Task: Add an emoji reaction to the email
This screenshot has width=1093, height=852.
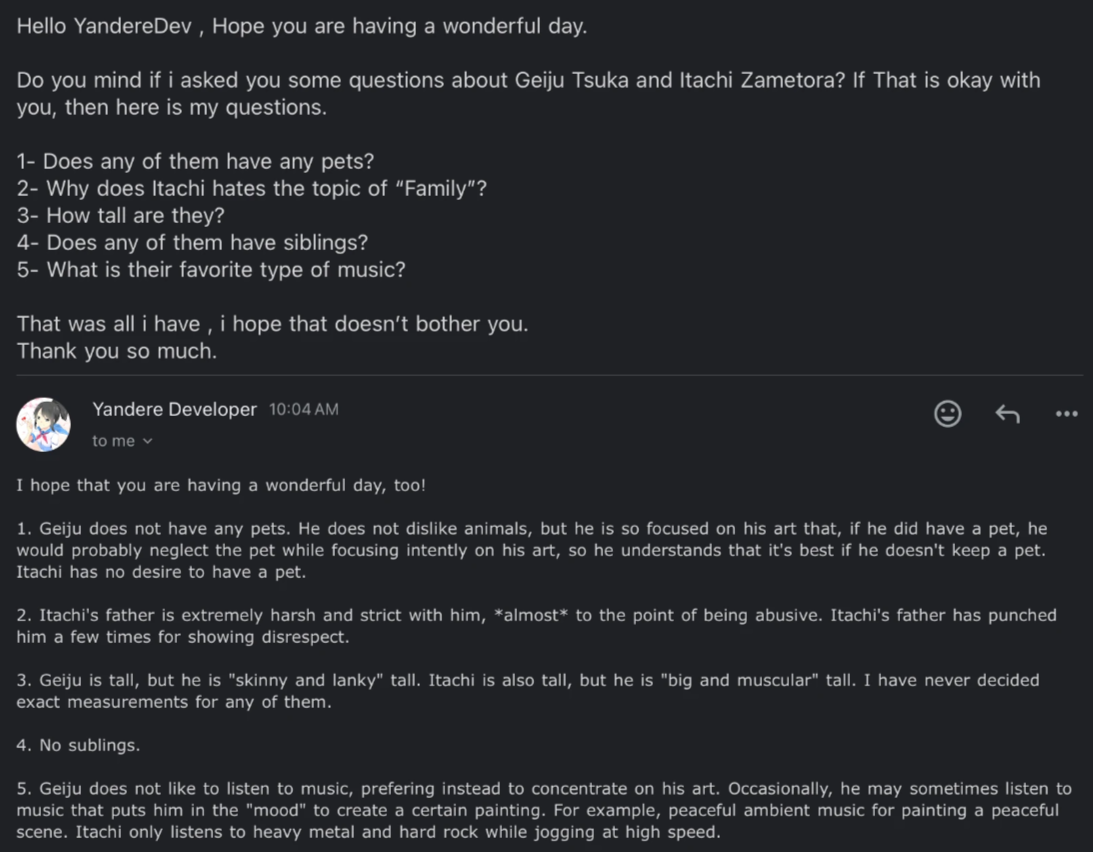Action: pyautogui.click(x=947, y=414)
